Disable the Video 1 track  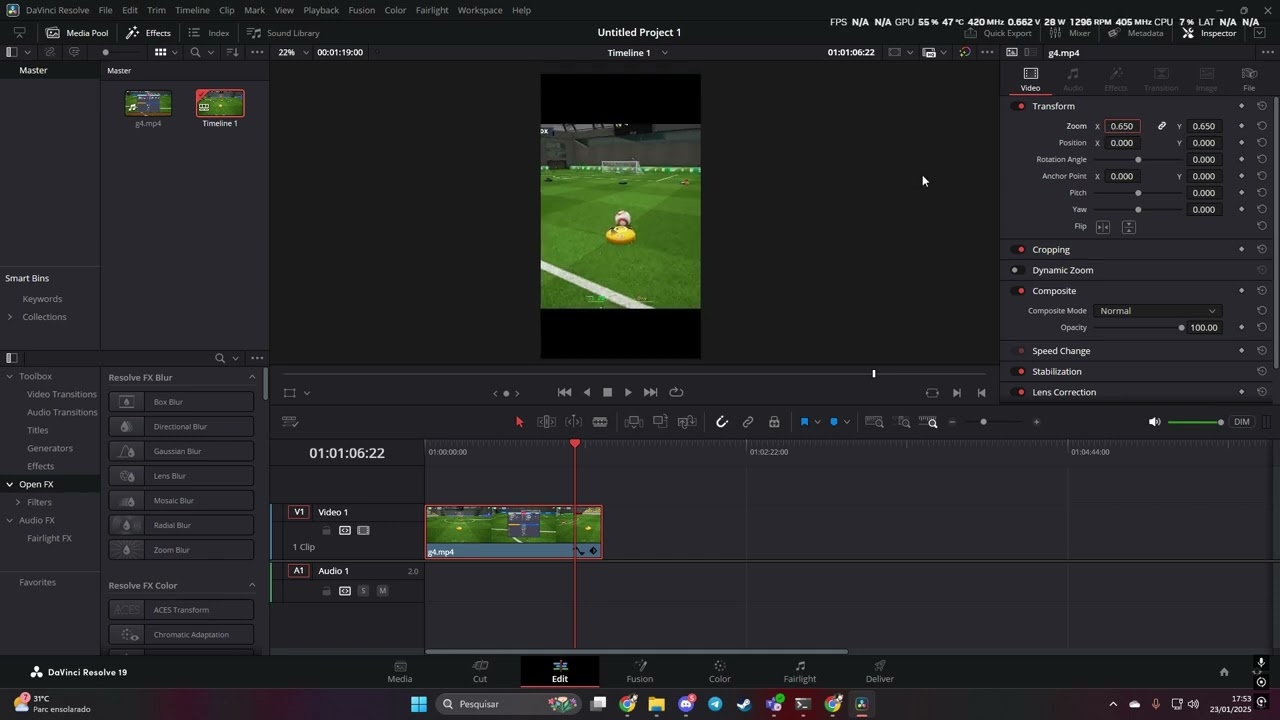click(363, 531)
